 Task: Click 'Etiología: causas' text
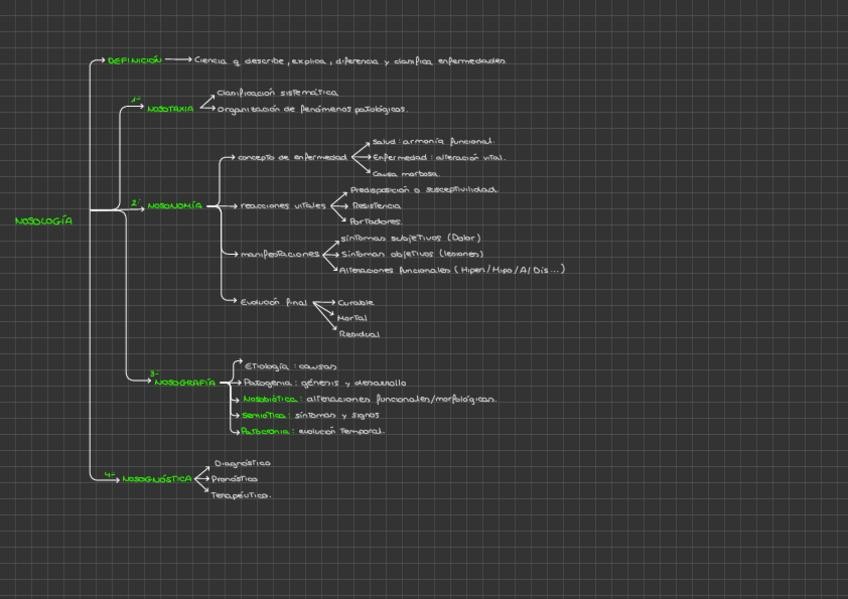pyautogui.click(x=290, y=367)
